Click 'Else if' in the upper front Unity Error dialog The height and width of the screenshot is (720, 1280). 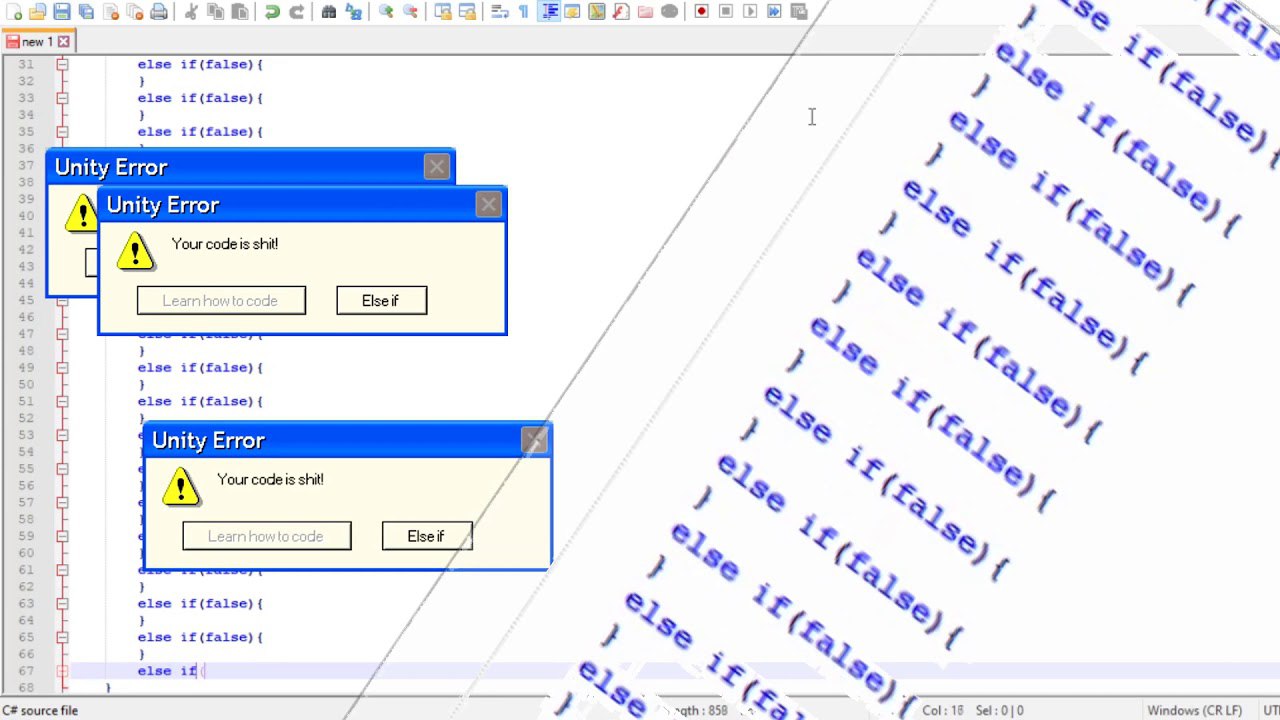pos(381,301)
